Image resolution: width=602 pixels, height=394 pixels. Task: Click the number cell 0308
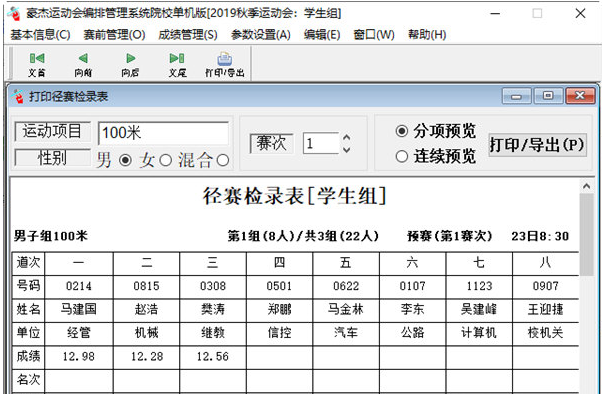coord(213,286)
